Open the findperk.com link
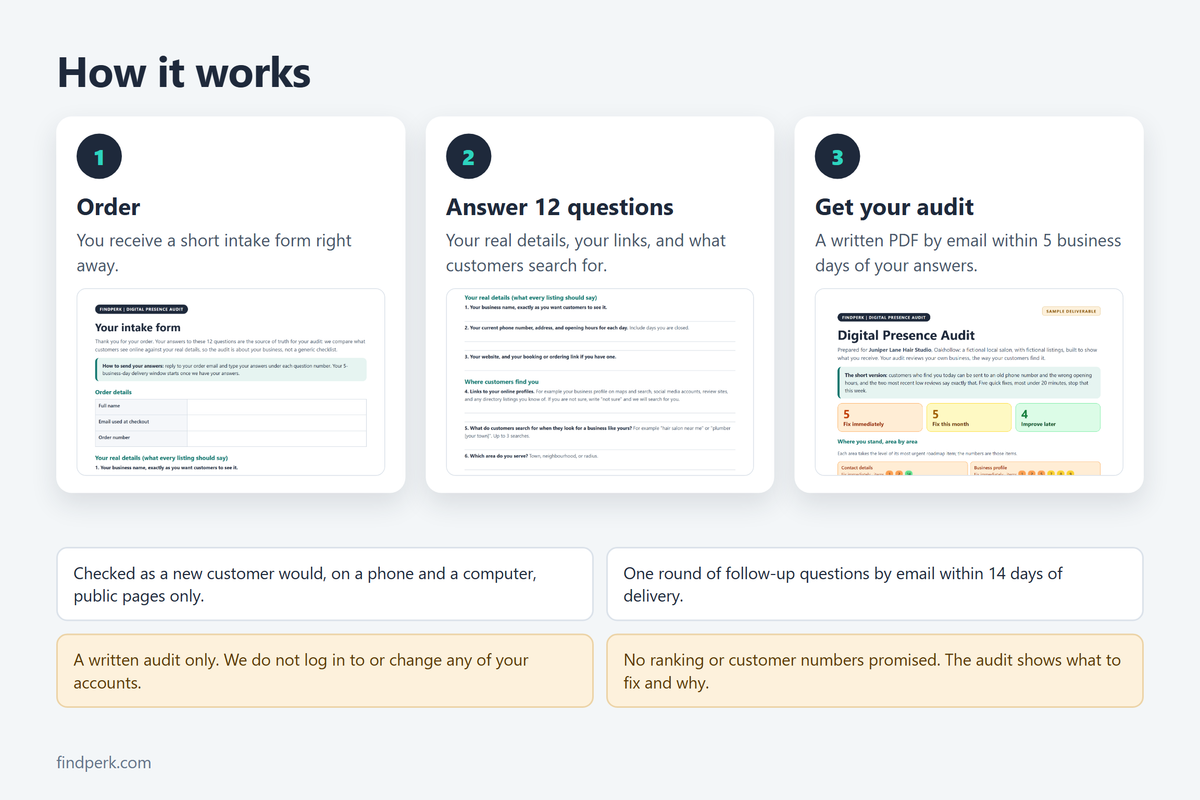This screenshot has width=1200, height=800. (x=104, y=762)
